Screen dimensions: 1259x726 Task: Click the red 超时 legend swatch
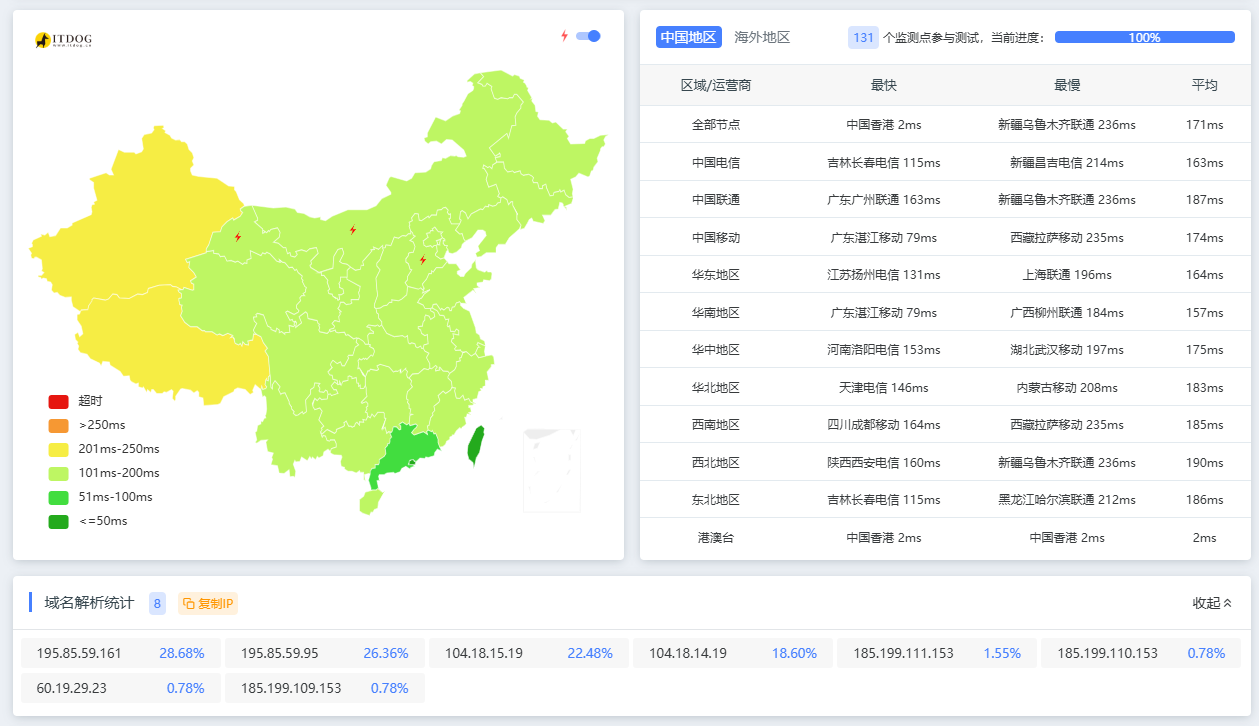coord(58,401)
